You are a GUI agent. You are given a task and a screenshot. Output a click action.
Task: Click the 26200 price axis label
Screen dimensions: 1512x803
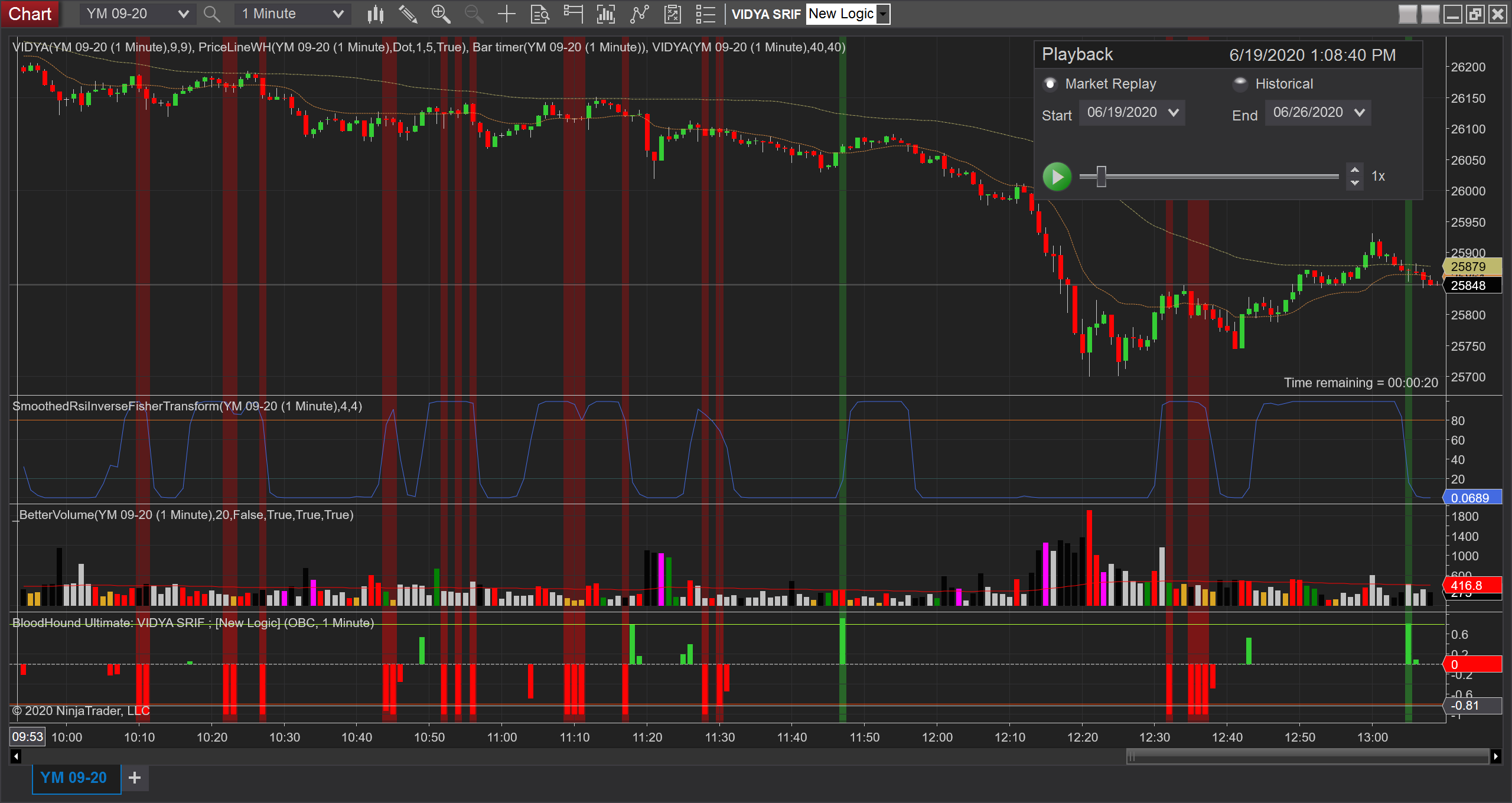pyautogui.click(x=1468, y=67)
